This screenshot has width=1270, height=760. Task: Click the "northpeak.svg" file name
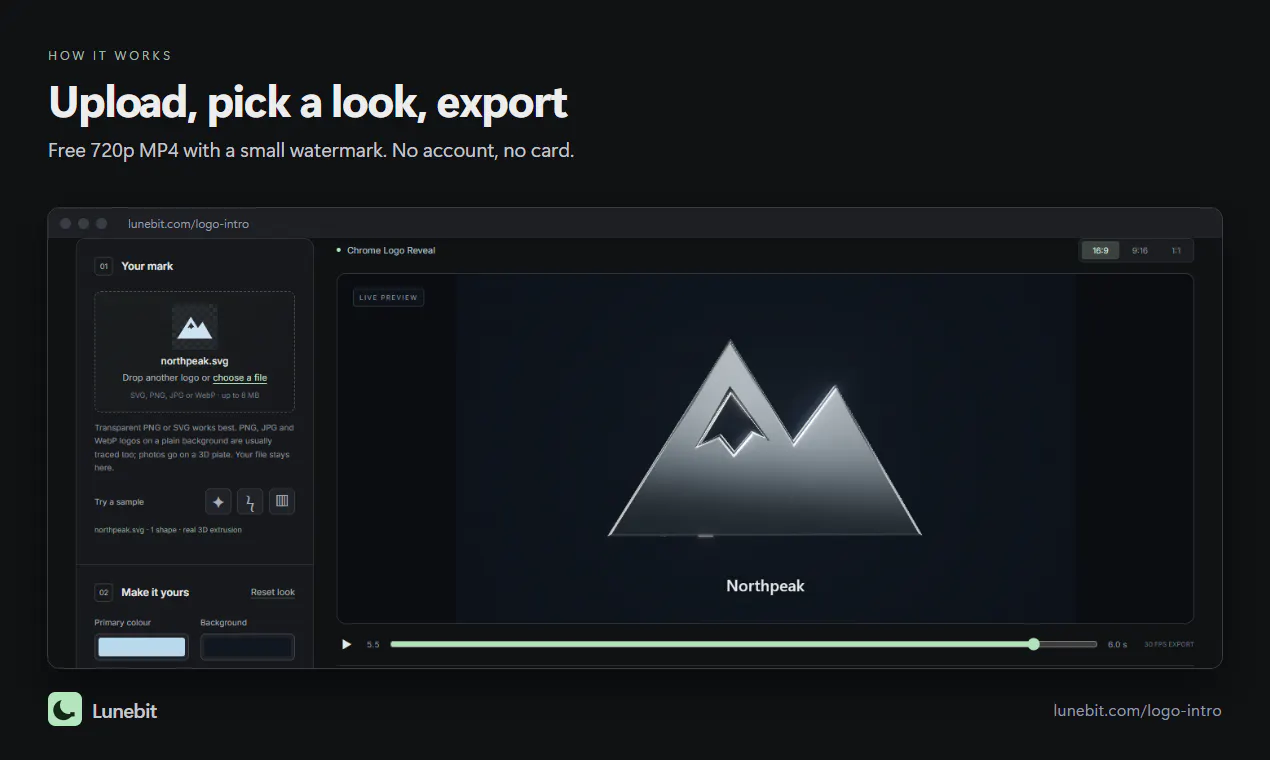tap(195, 361)
